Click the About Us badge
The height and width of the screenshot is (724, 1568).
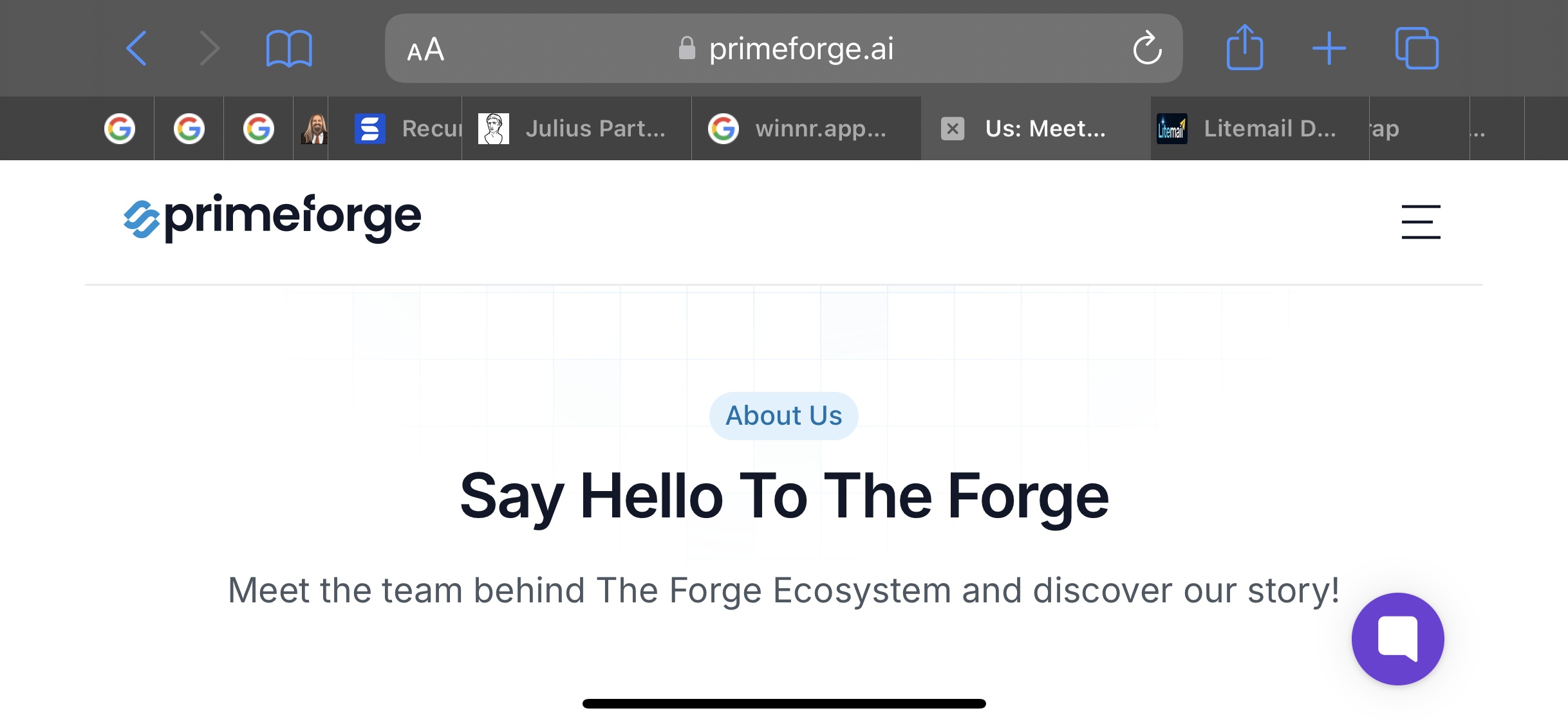[784, 416]
